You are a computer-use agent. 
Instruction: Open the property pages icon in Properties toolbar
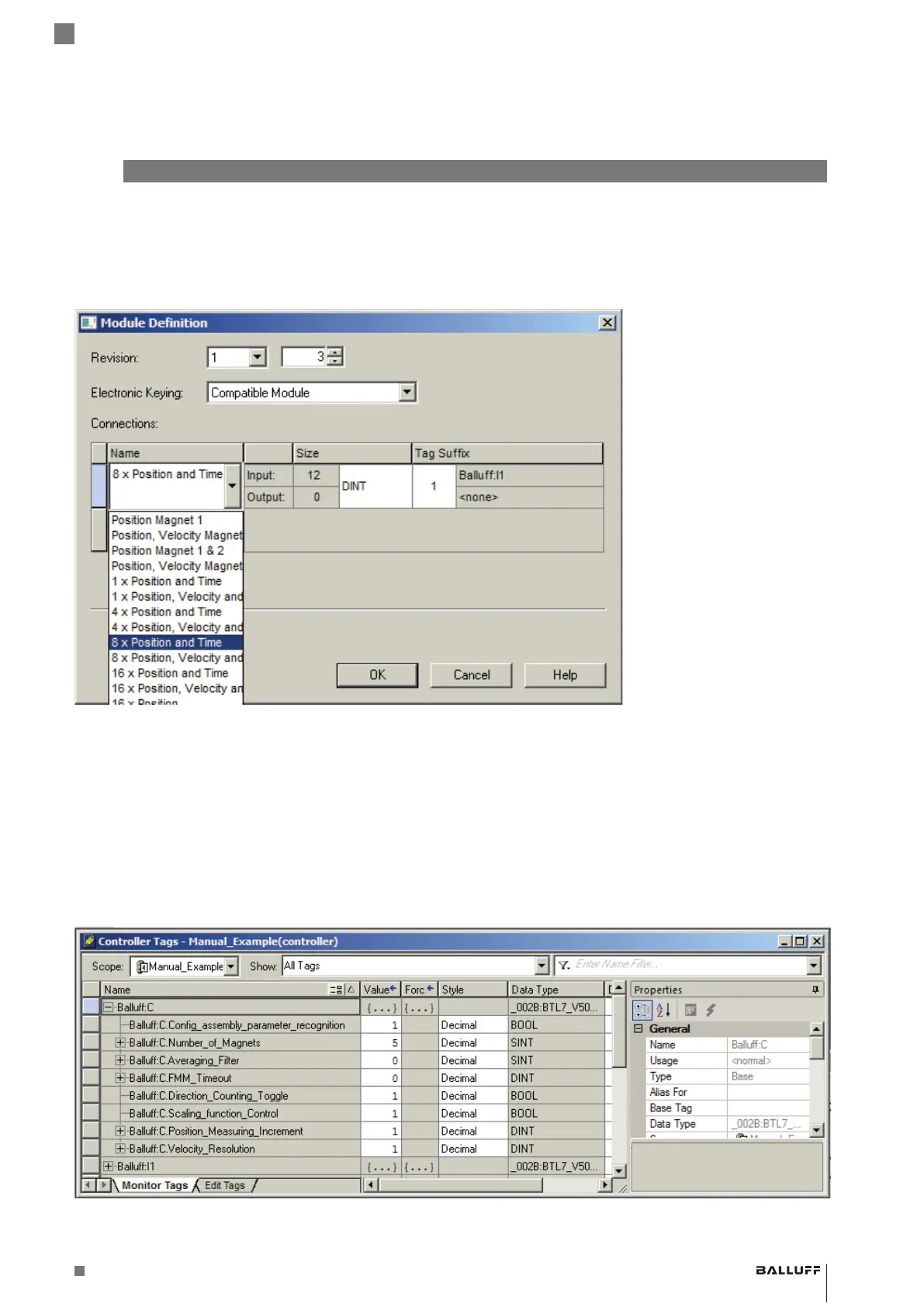[x=690, y=1010]
